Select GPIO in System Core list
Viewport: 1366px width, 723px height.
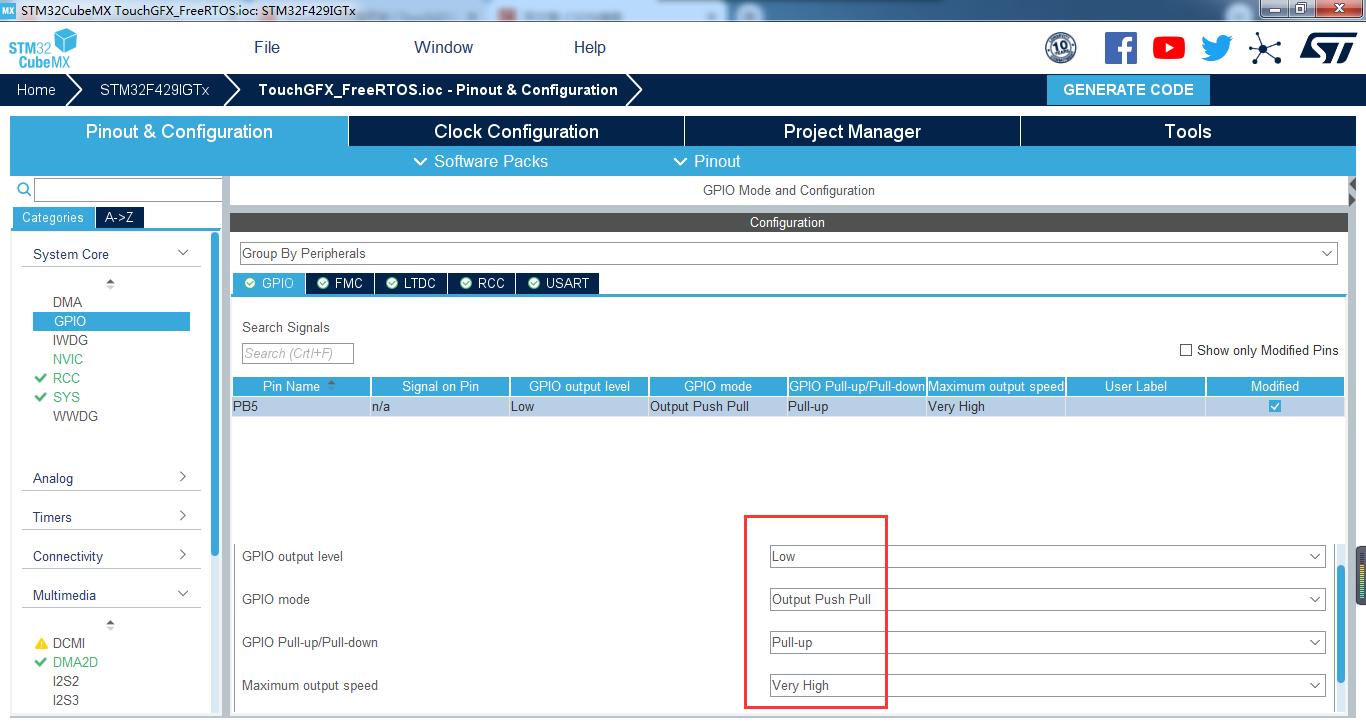(111, 321)
